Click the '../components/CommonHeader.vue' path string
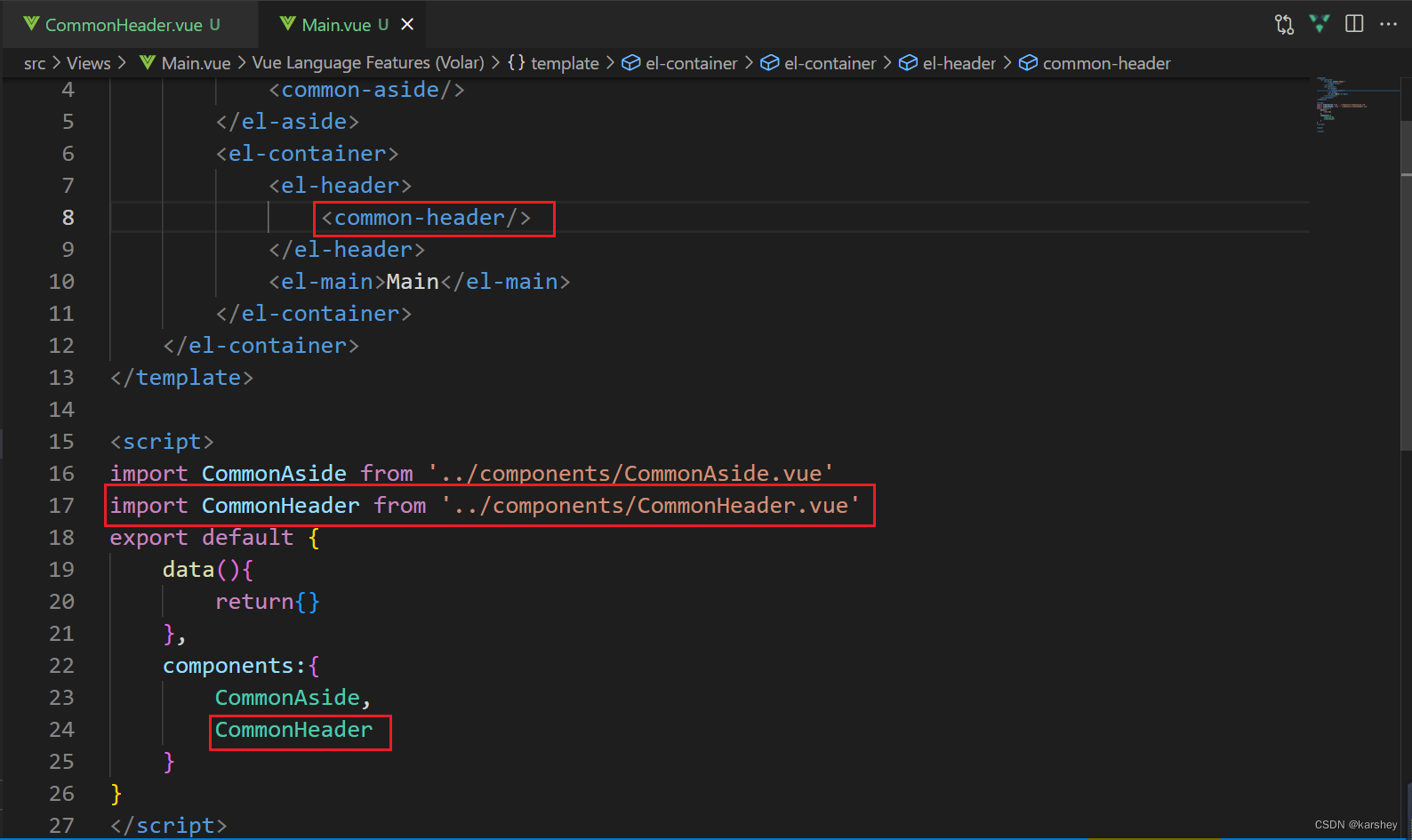 coord(650,506)
